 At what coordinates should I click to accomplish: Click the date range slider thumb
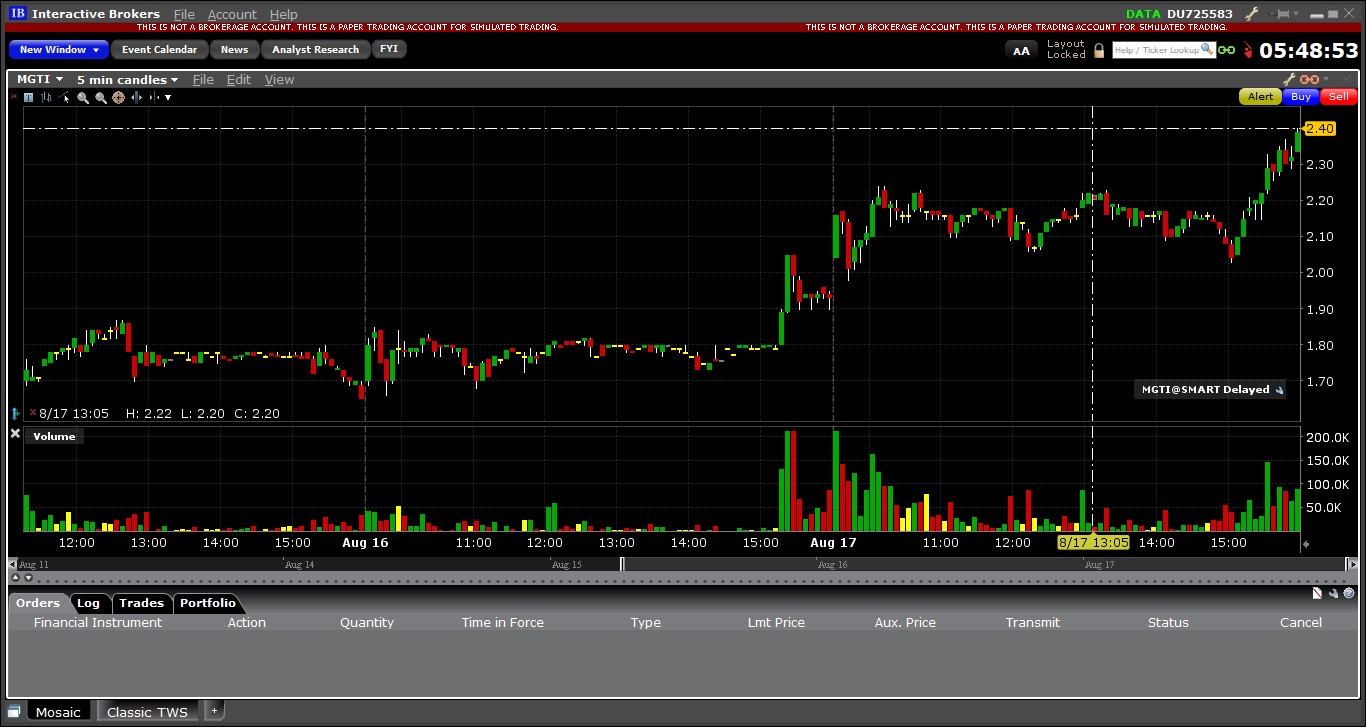(x=622, y=564)
